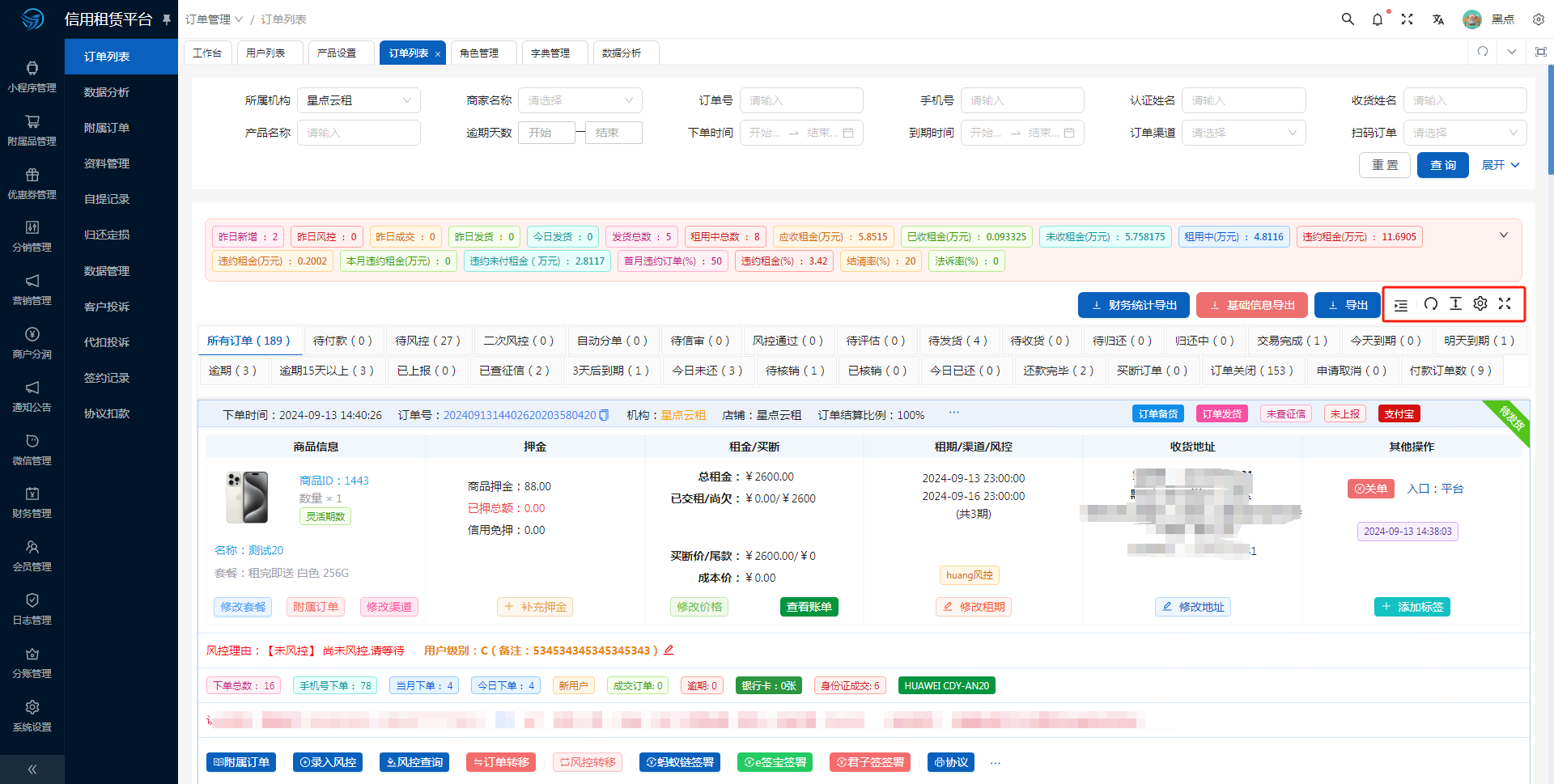
Task: Open 分销管理 in the left rail
Action: [32, 237]
